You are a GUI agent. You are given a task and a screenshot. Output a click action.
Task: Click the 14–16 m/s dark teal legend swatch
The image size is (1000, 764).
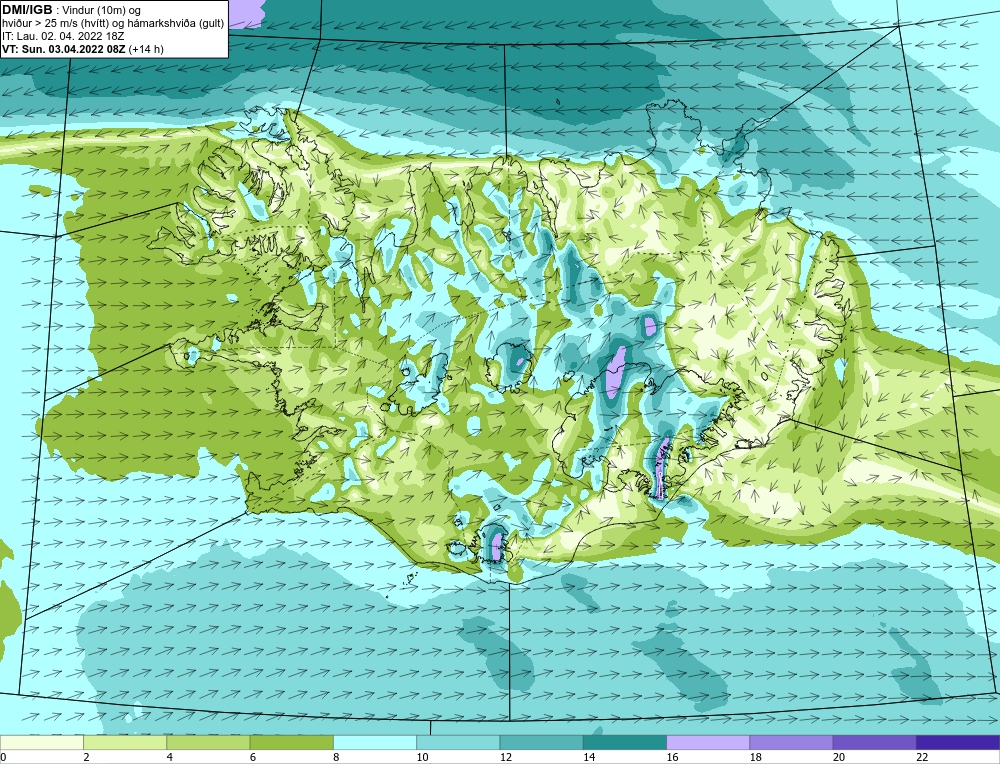pos(625,743)
